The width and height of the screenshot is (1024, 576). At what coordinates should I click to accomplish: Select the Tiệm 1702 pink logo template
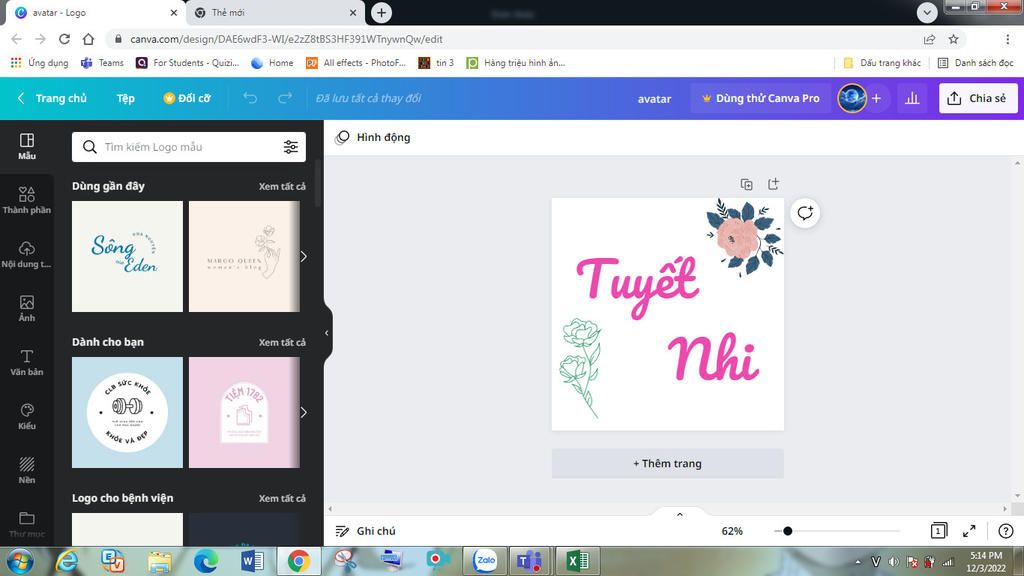click(244, 412)
